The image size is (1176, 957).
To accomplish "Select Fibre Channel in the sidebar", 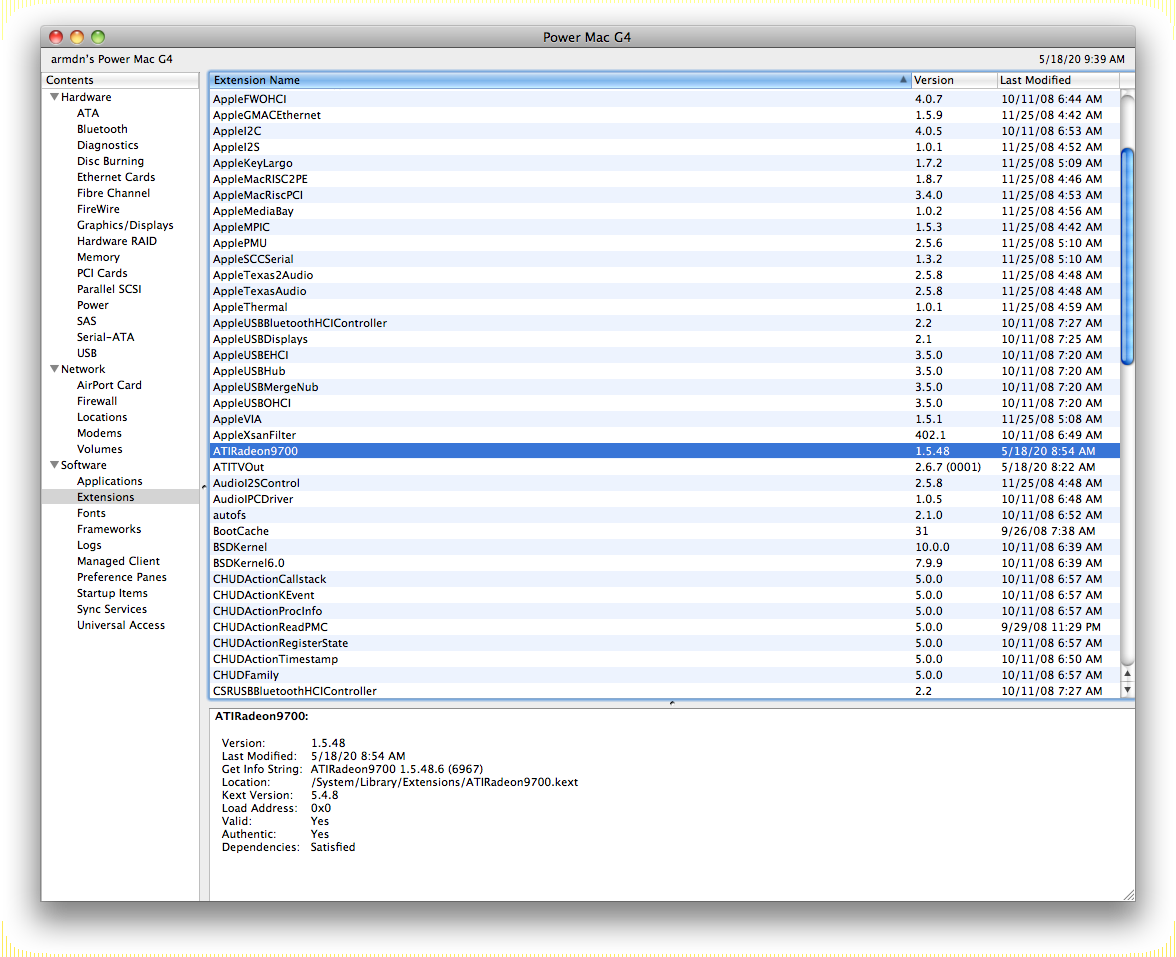I will click(x=113, y=194).
